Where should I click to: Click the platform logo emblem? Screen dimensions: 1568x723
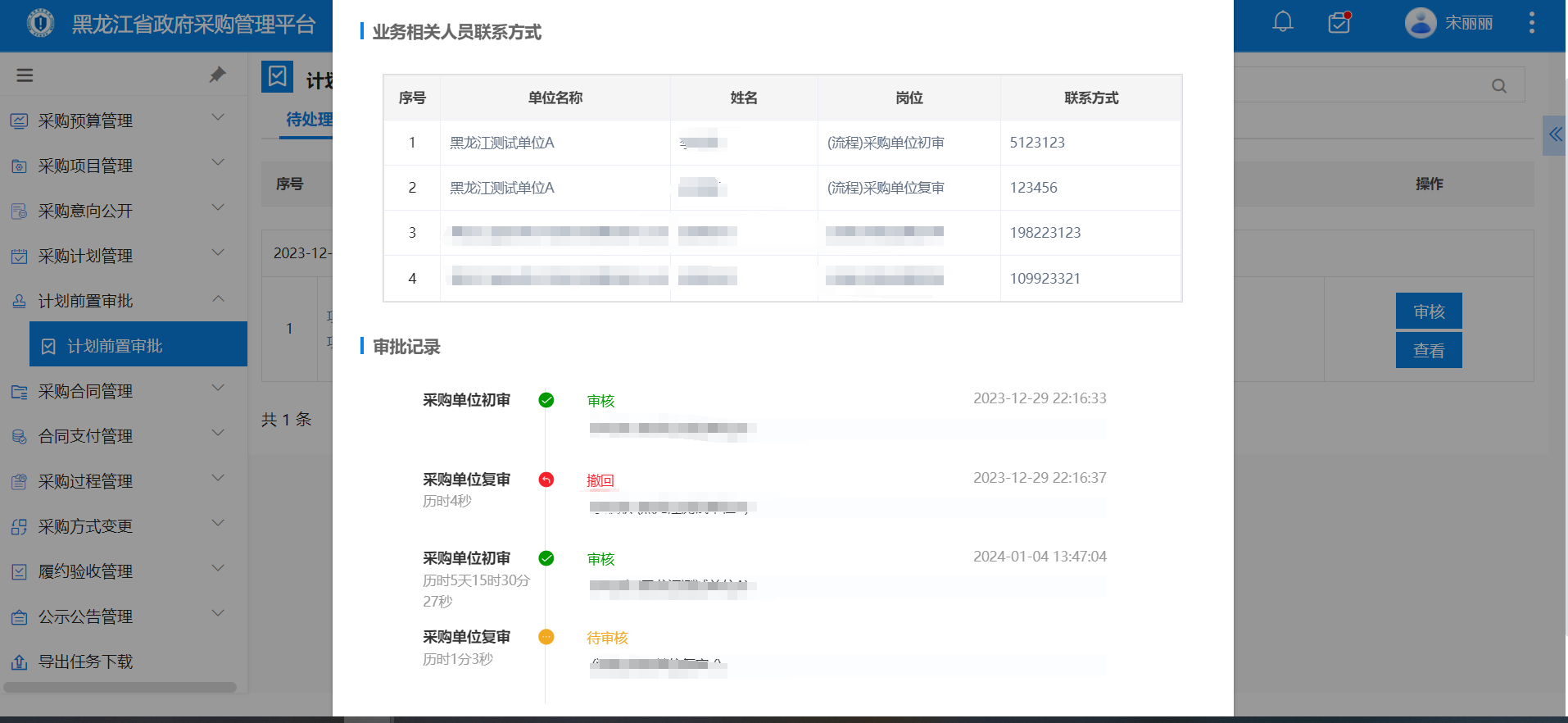[x=41, y=23]
